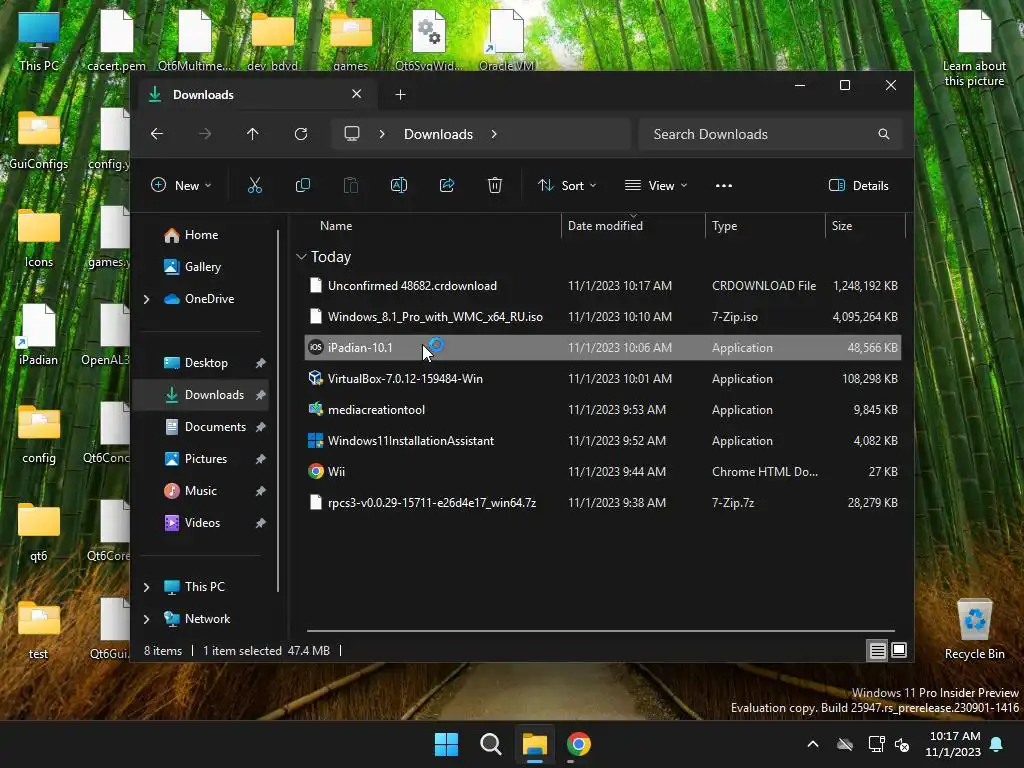
Task: Select mediacreationtool file
Action: click(x=603, y=410)
